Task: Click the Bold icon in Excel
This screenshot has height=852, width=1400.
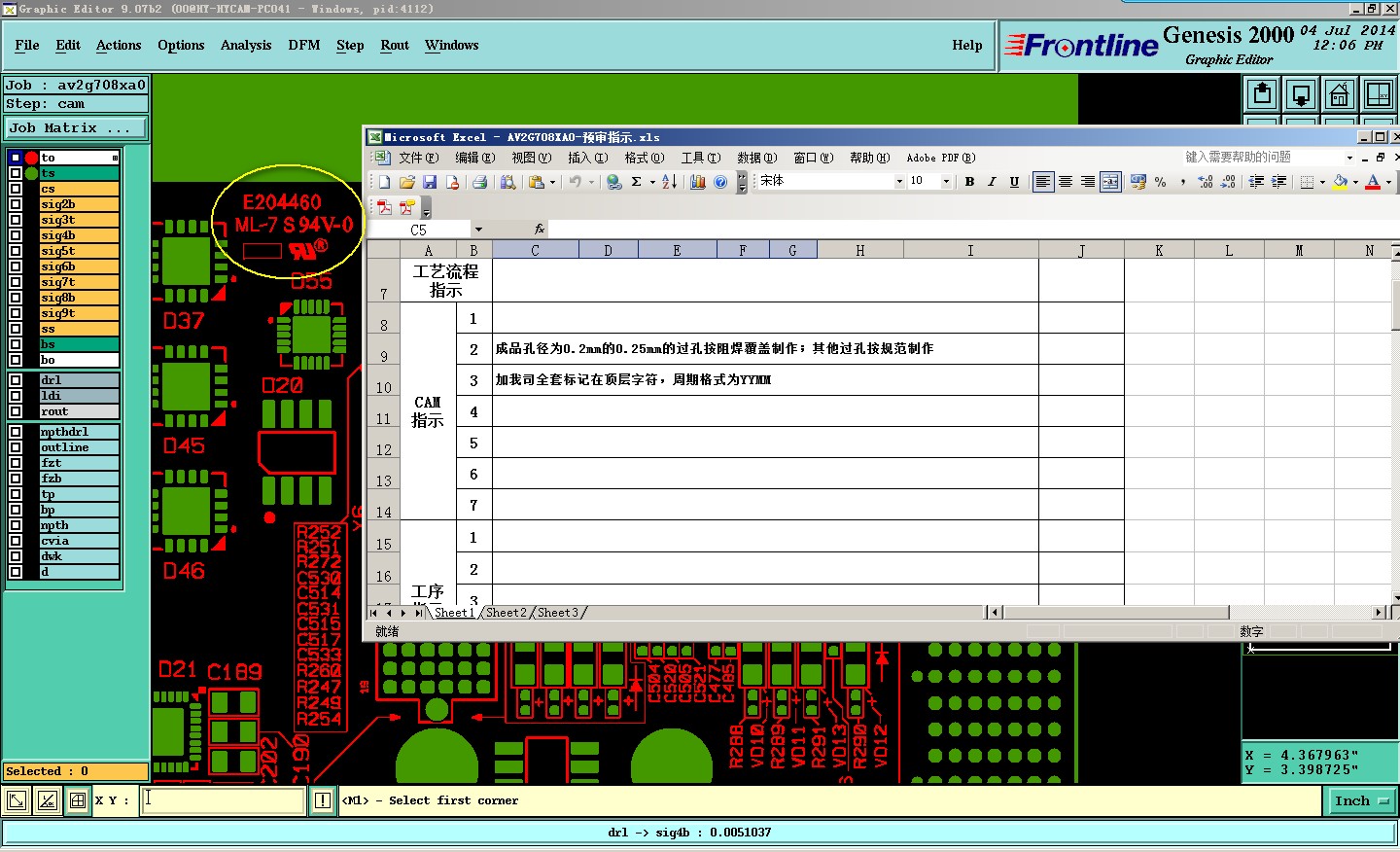Action: 969,182
